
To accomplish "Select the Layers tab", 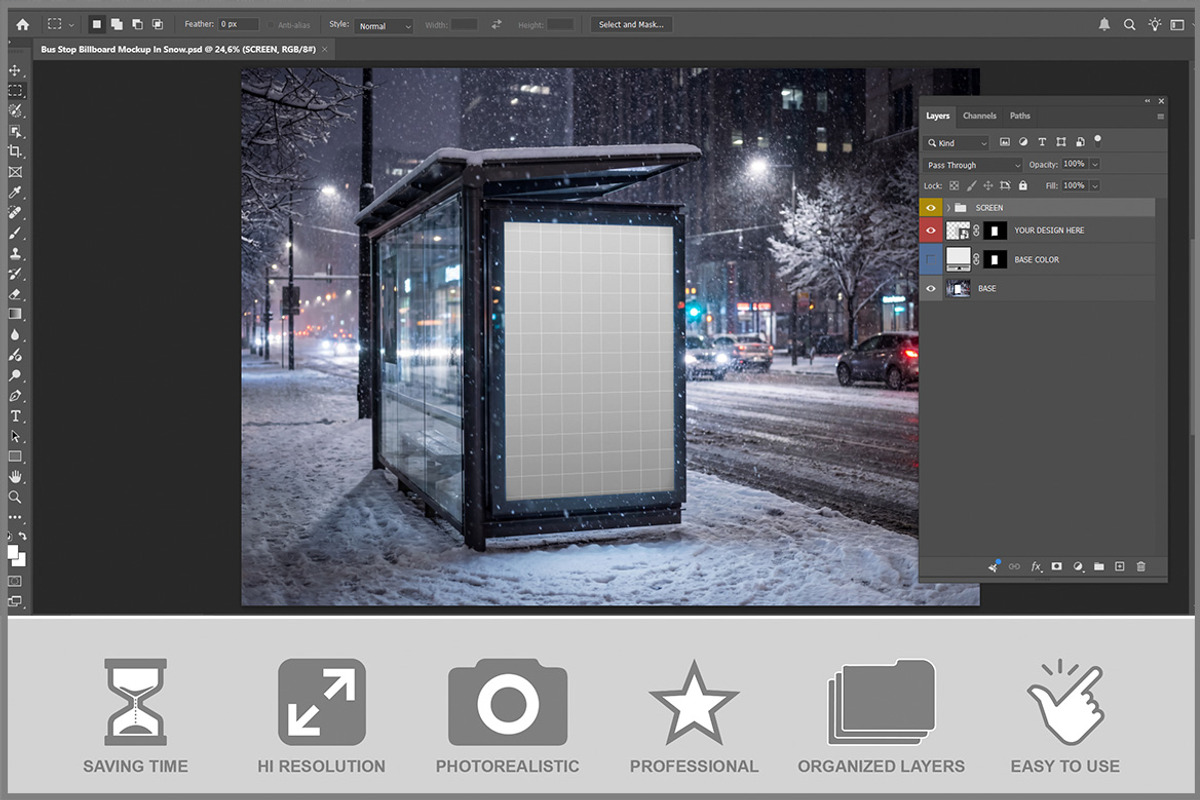I will [937, 116].
